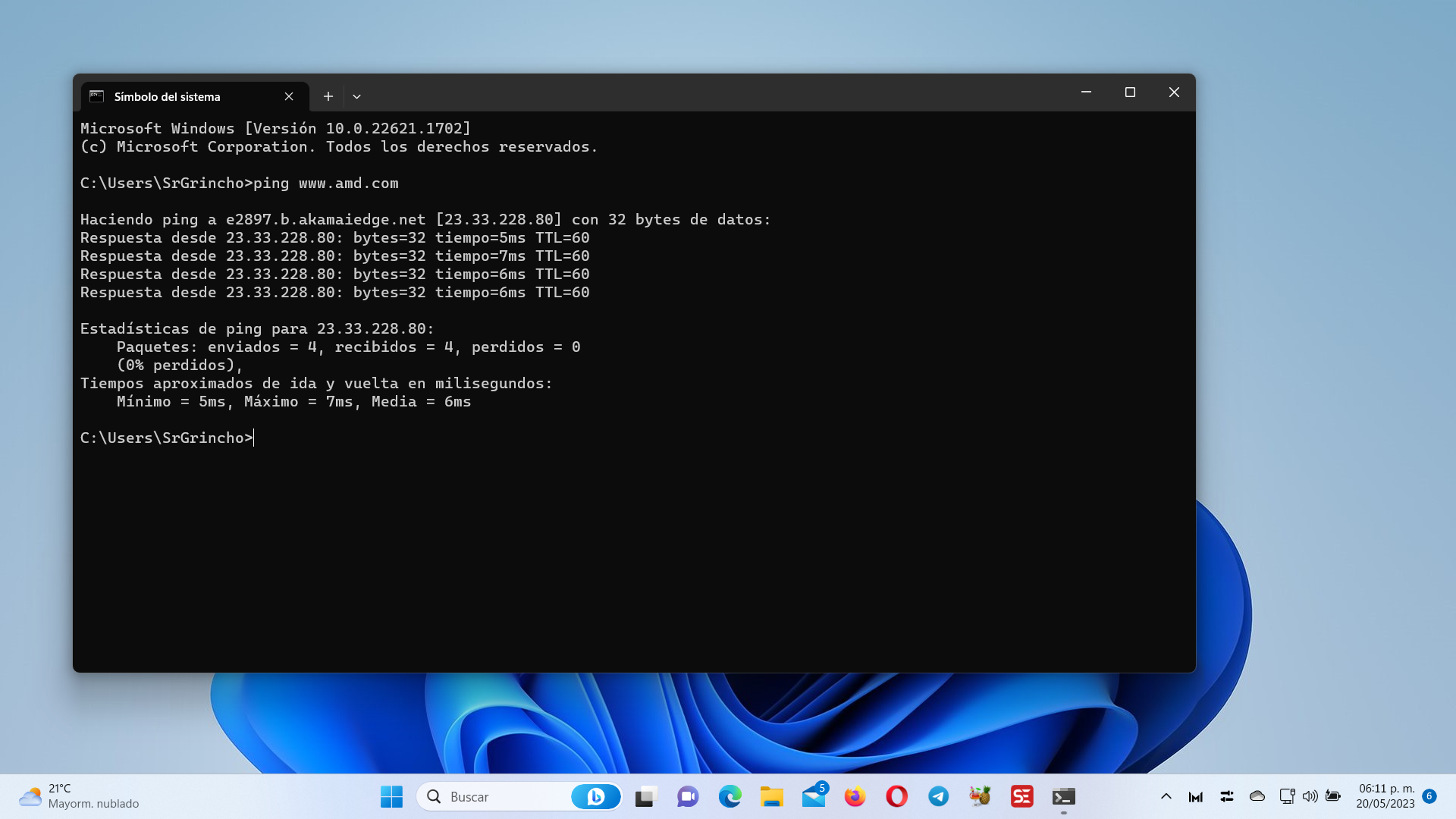Show hidden system tray icons
Image resolution: width=1456 pixels, height=819 pixels.
[x=1166, y=796]
